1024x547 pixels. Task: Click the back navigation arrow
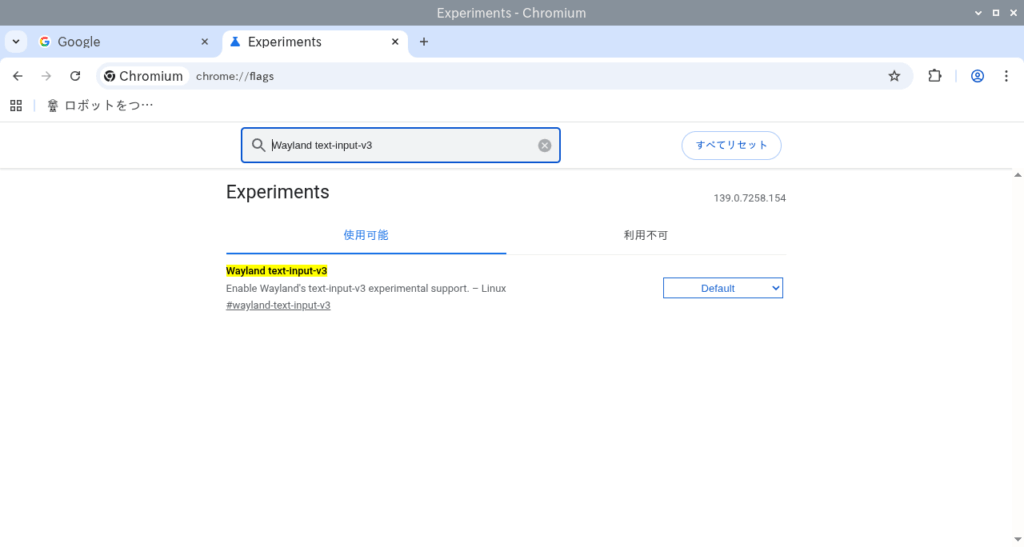click(17, 76)
